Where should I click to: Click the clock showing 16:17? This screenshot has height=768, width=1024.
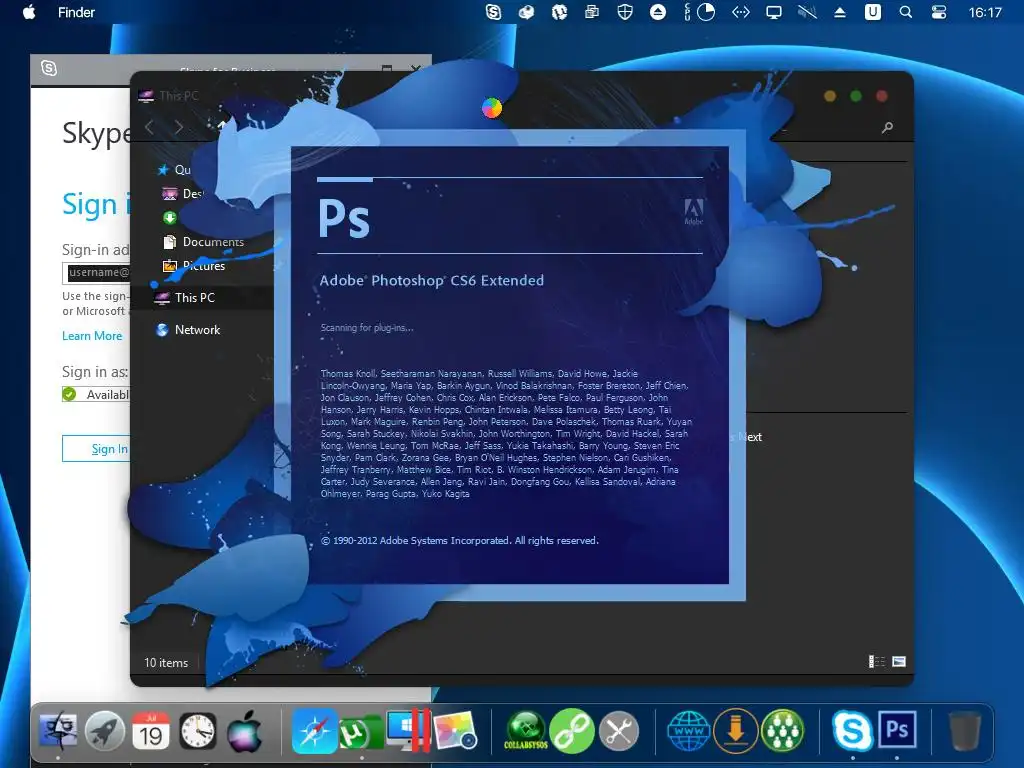[x=985, y=12]
